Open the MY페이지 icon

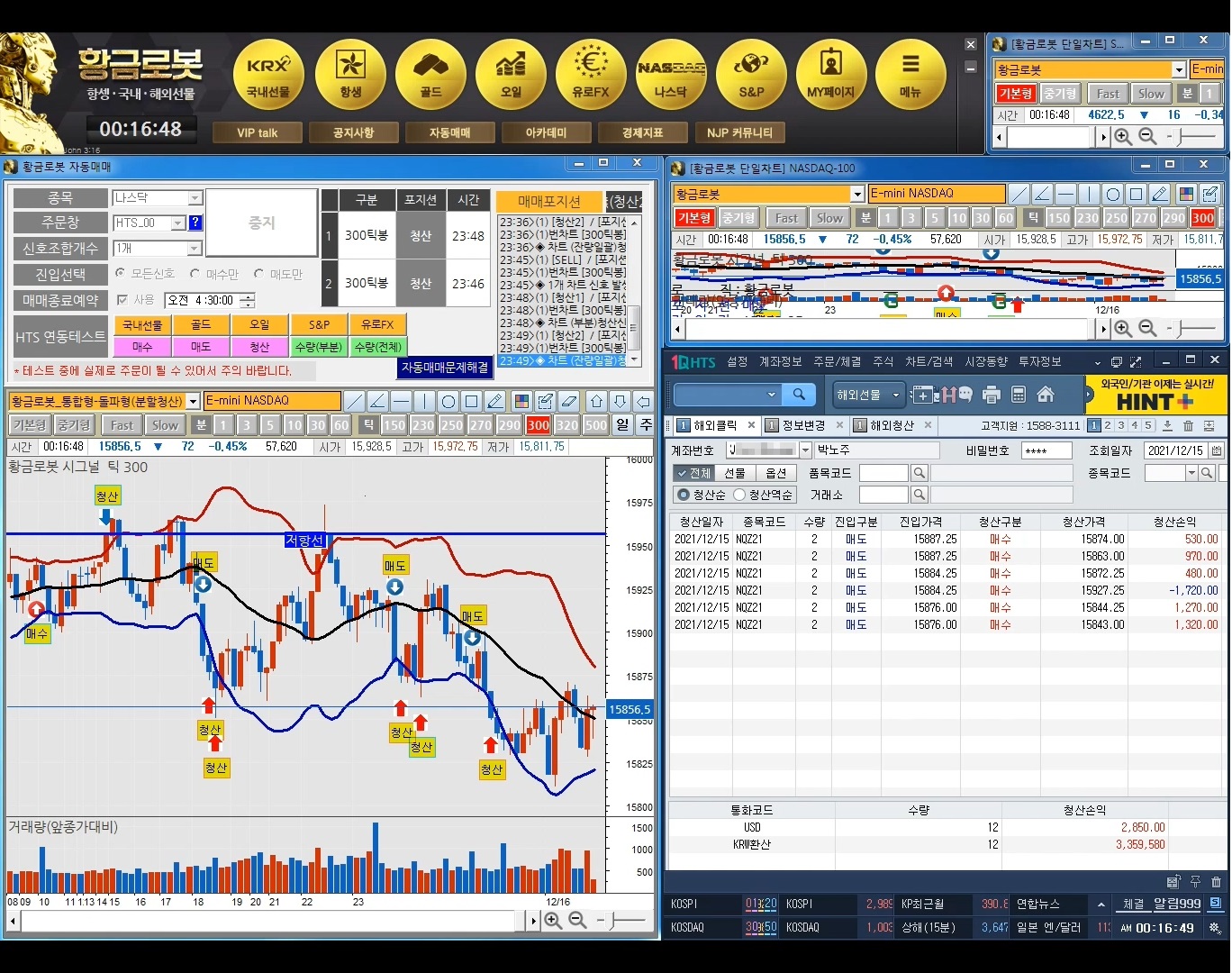(830, 75)
